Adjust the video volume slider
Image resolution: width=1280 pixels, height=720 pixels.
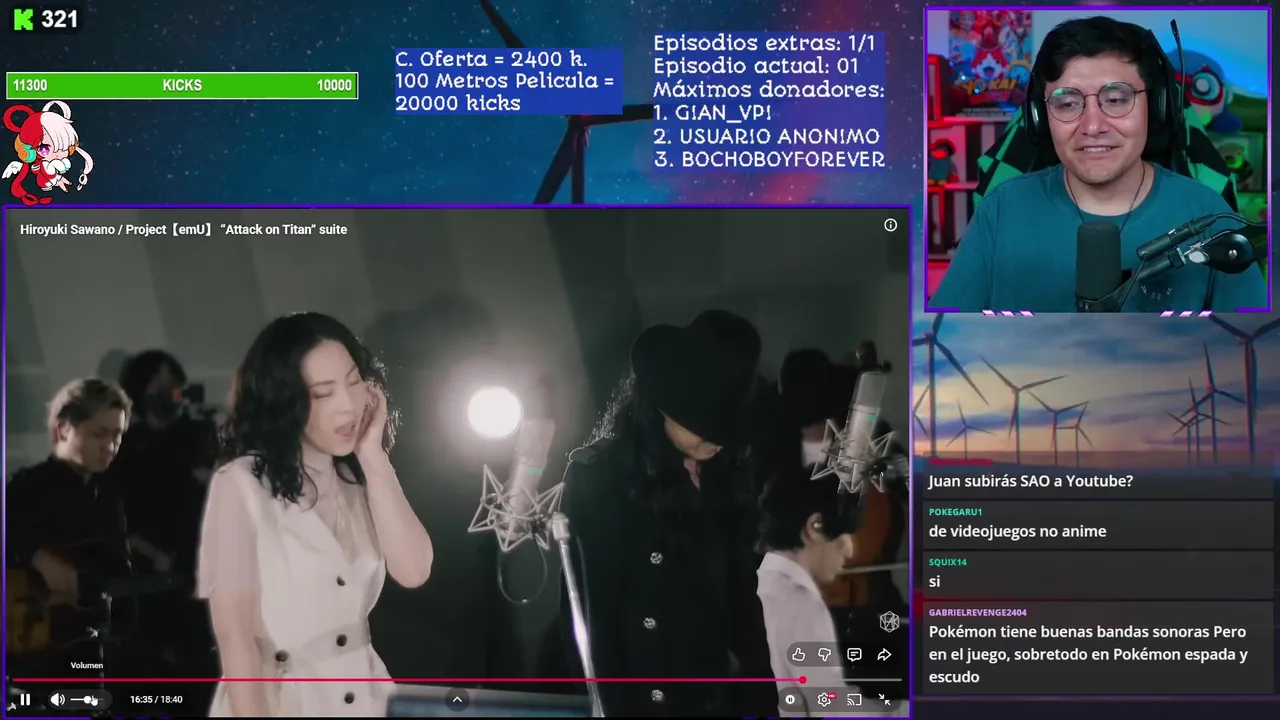coord(85,700)
